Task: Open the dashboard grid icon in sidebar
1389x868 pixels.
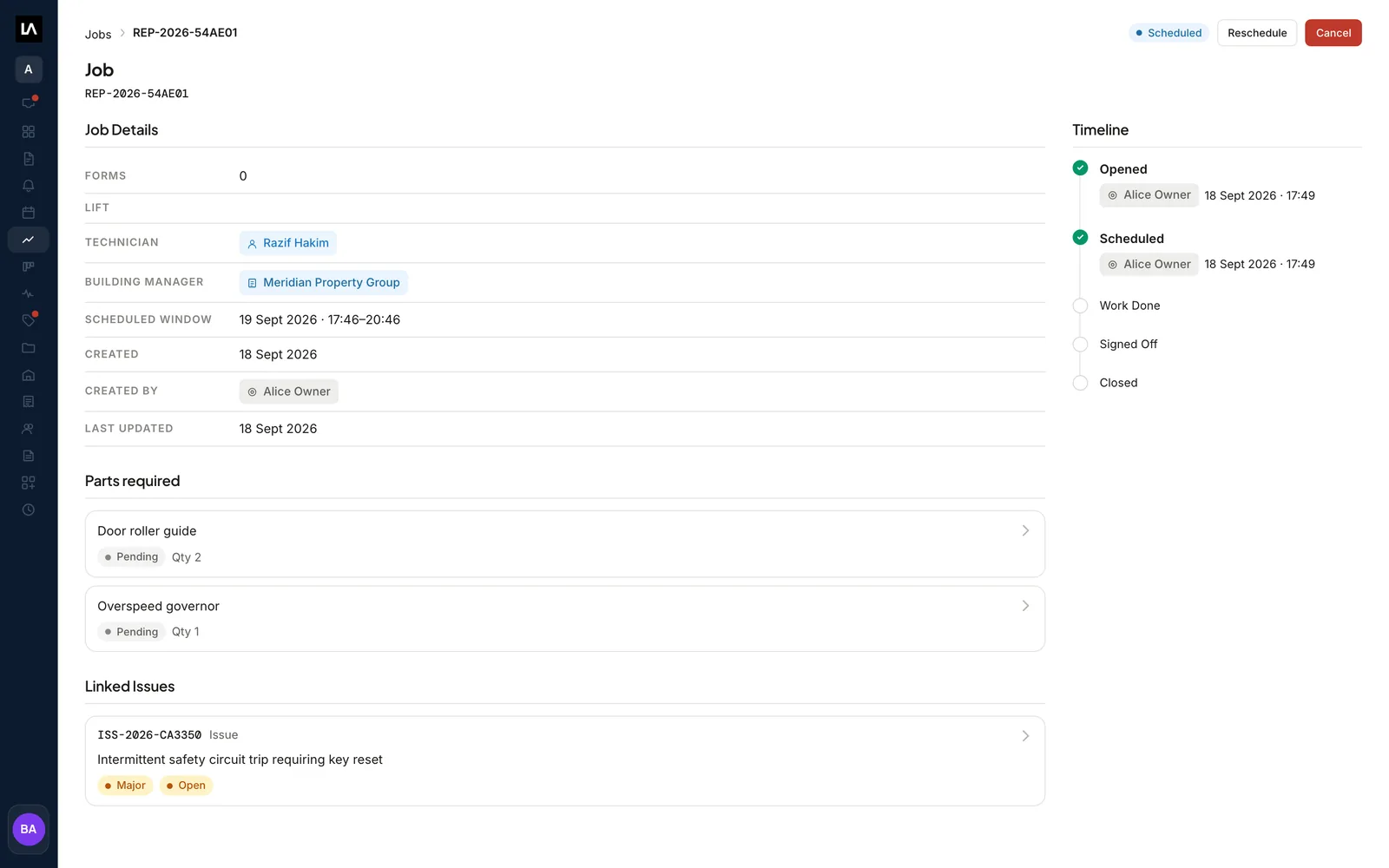Action: pos(29,132)
